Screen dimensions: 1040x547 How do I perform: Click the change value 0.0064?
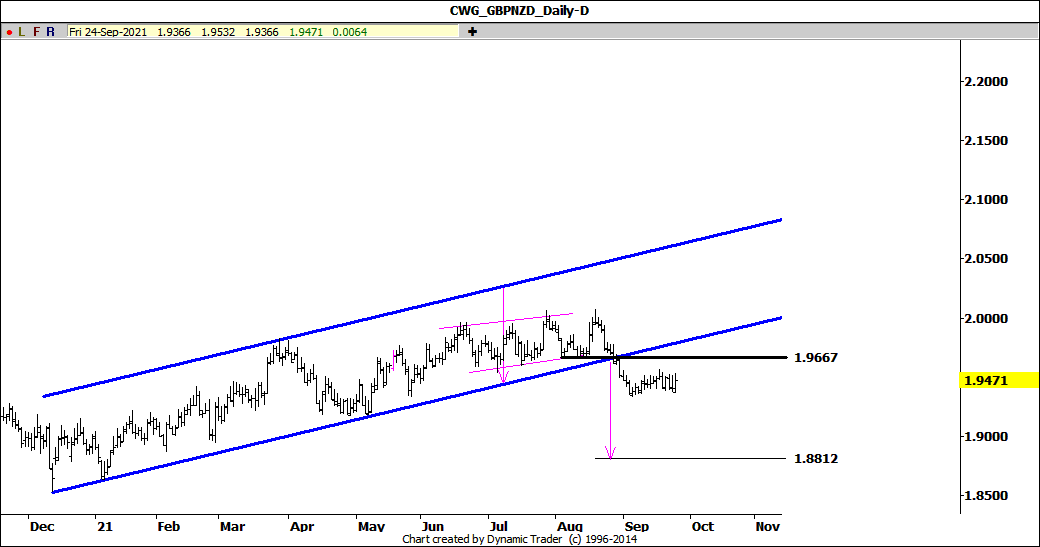pyautogui.click(x=350, y=32)
